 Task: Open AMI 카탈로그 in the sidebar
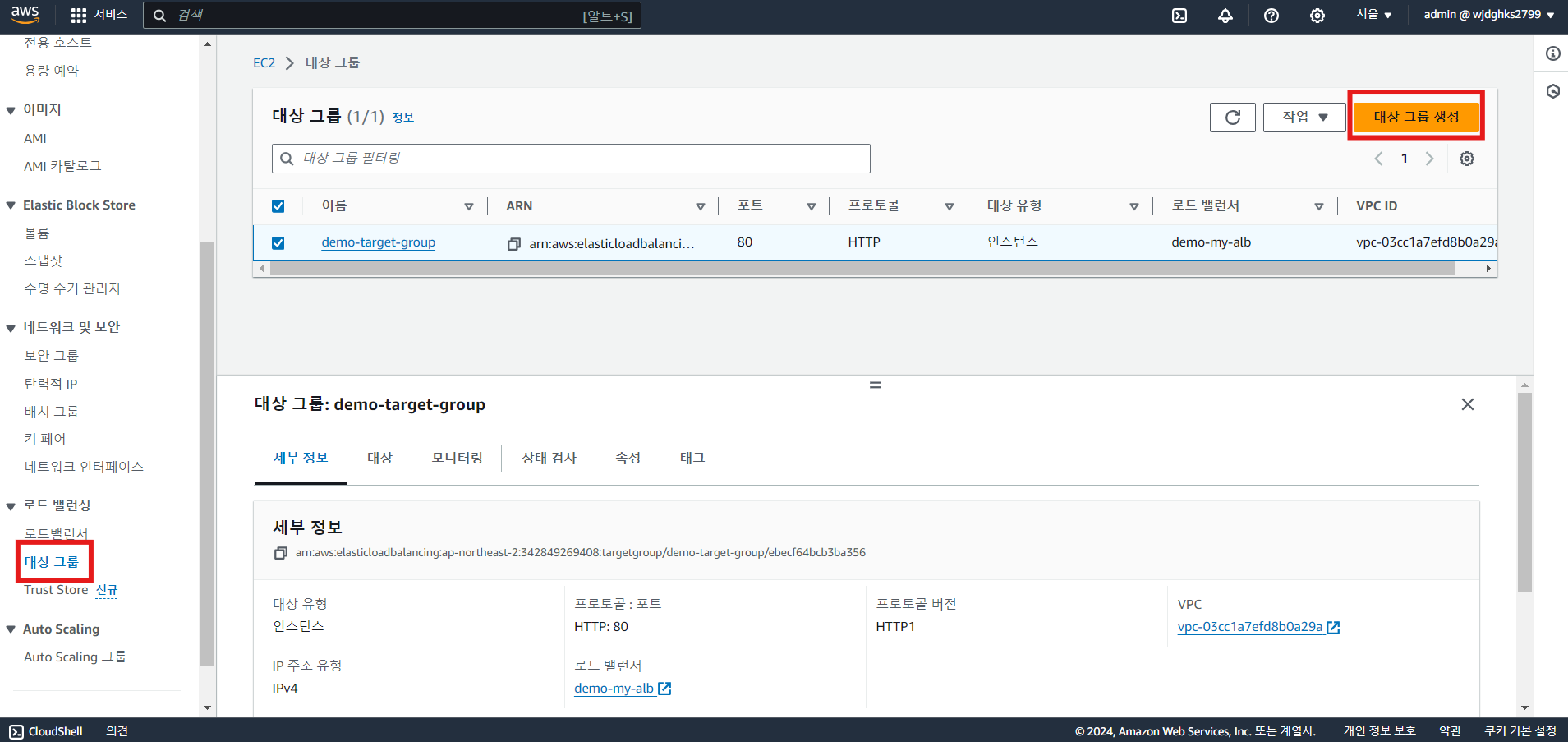pyautogui.click(x=62, y=166)
